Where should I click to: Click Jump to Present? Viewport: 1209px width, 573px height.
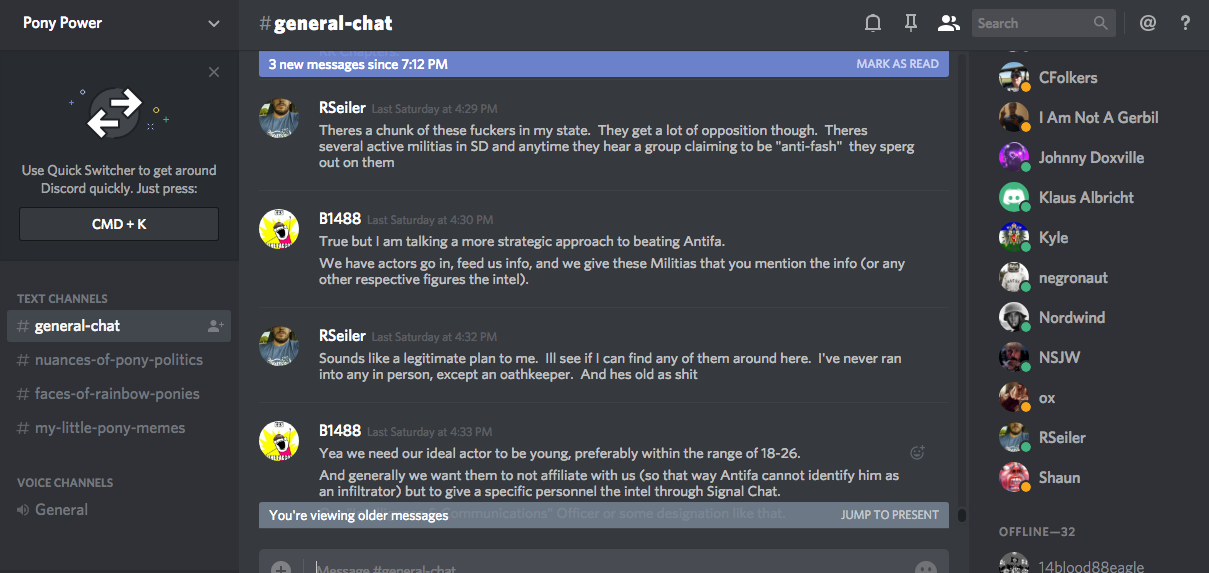point(889,515)
